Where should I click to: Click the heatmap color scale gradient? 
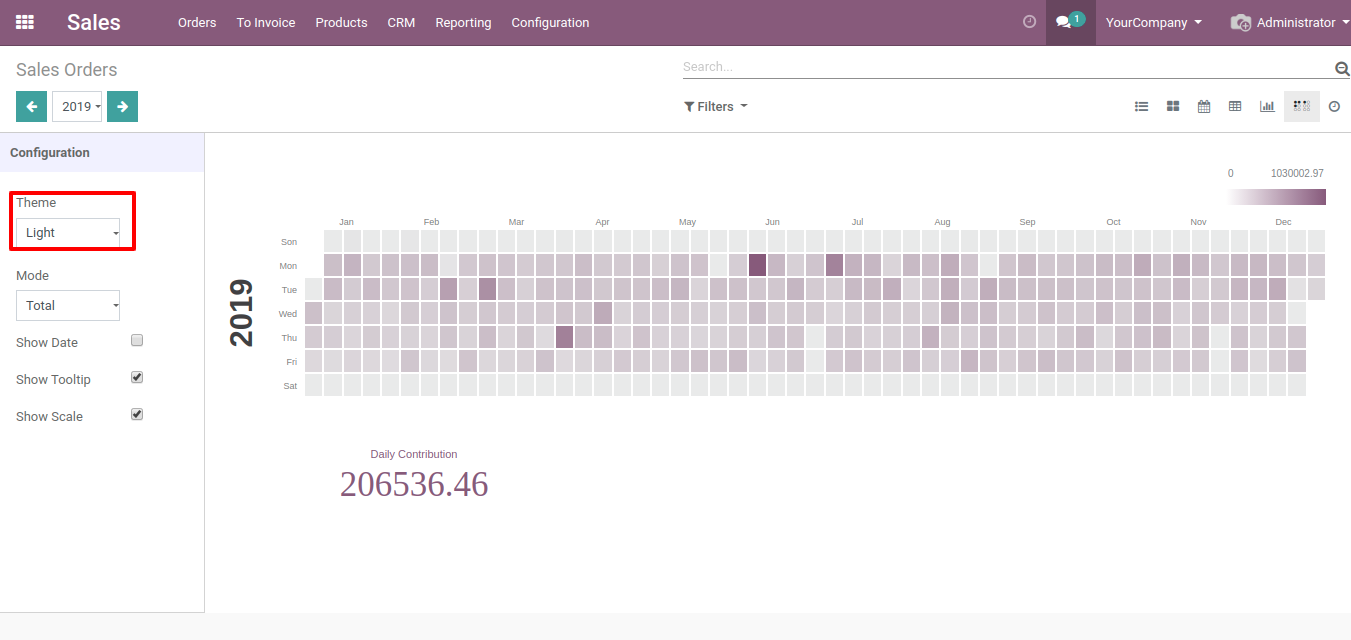tap(1276, 197)
